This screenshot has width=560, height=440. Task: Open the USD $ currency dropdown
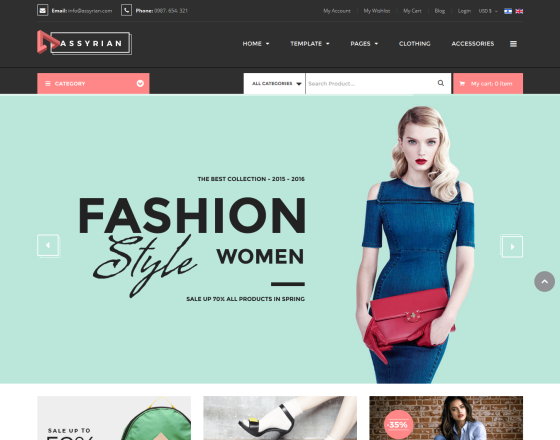[x=488, y=11]
